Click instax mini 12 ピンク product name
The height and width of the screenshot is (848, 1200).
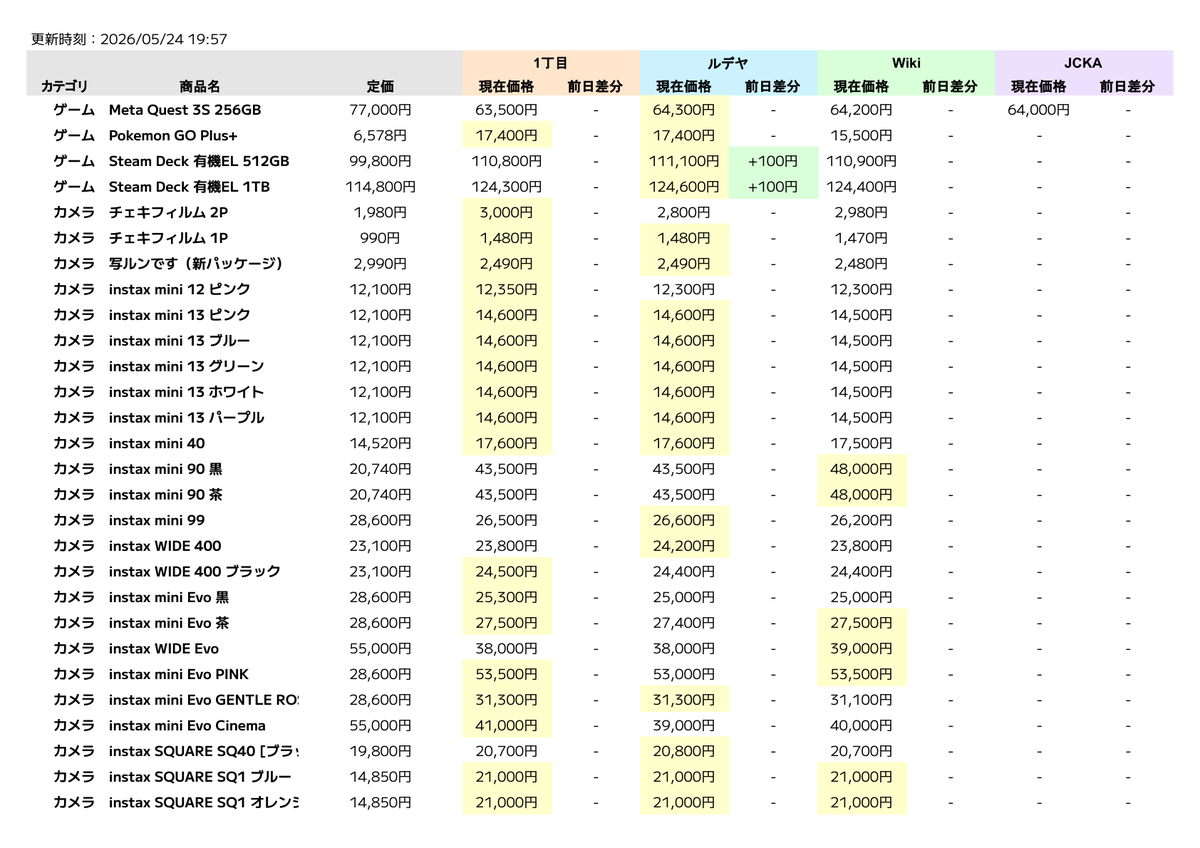[x=179, y=289]
